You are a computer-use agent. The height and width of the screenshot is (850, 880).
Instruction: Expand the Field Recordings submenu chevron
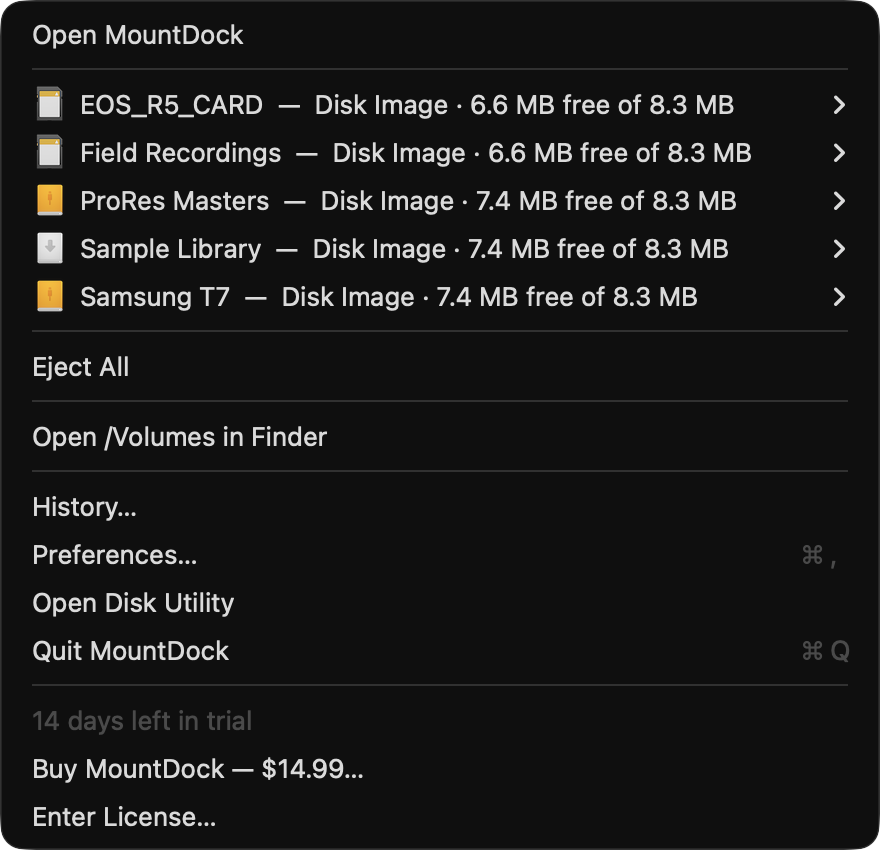point(838,153)
